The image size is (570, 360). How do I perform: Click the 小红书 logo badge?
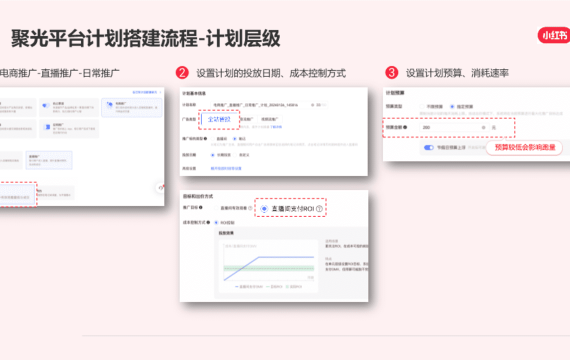tap(553, 35)
